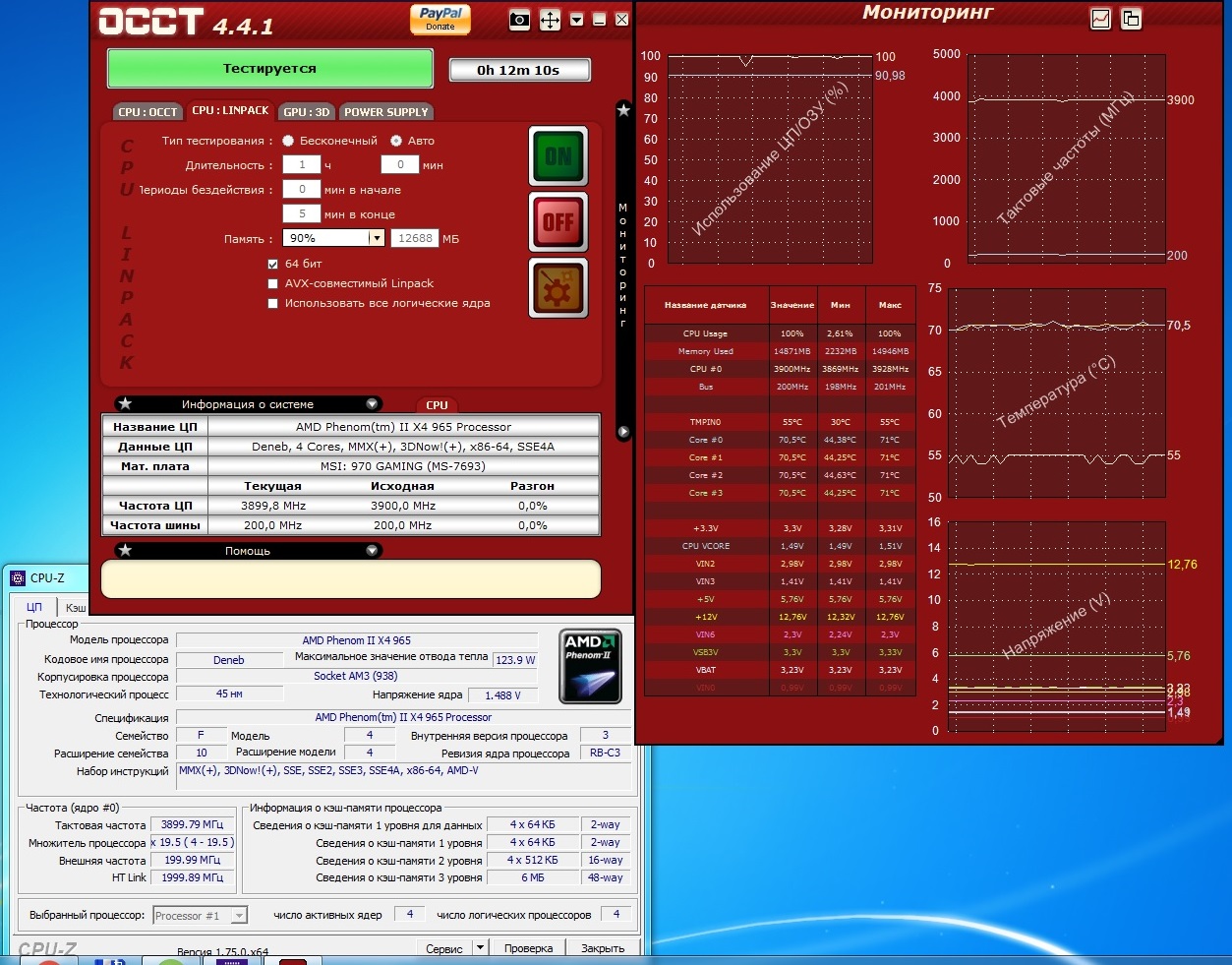1232x965 pixels.
Task: Click the Частота ЦП 3899,8 MHz value
Action: (x=273, y=506)
